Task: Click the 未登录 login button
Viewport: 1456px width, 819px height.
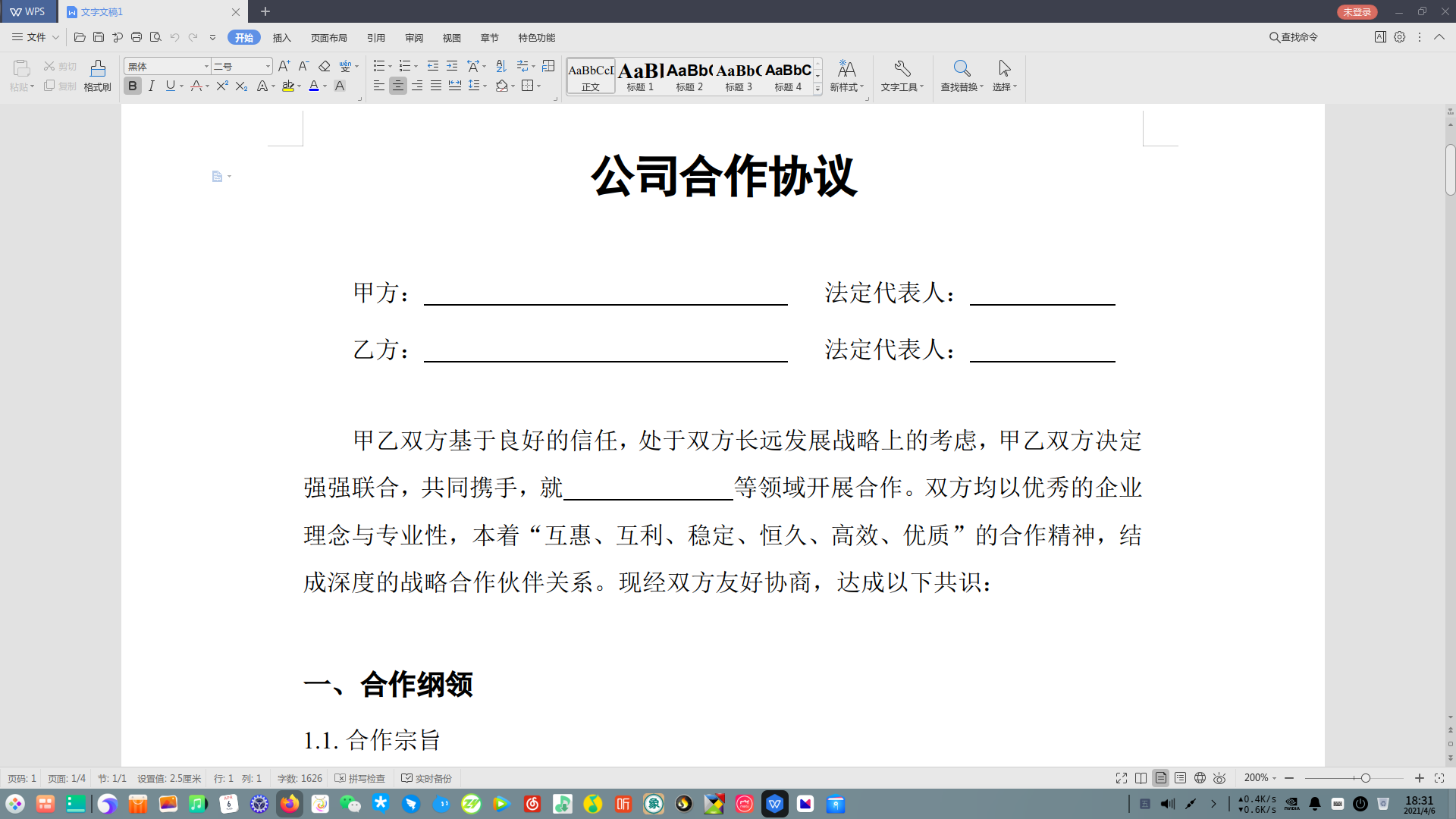Action: tap(1357, 12)
